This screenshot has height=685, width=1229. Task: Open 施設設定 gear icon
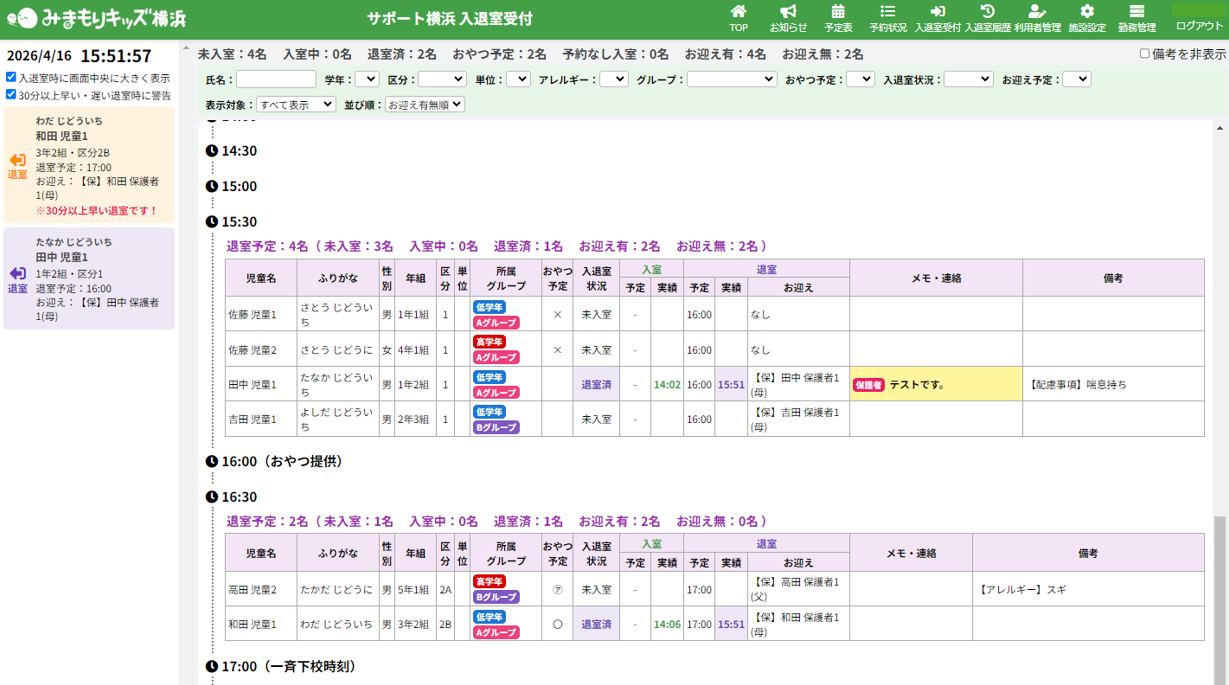[1087, 12]
